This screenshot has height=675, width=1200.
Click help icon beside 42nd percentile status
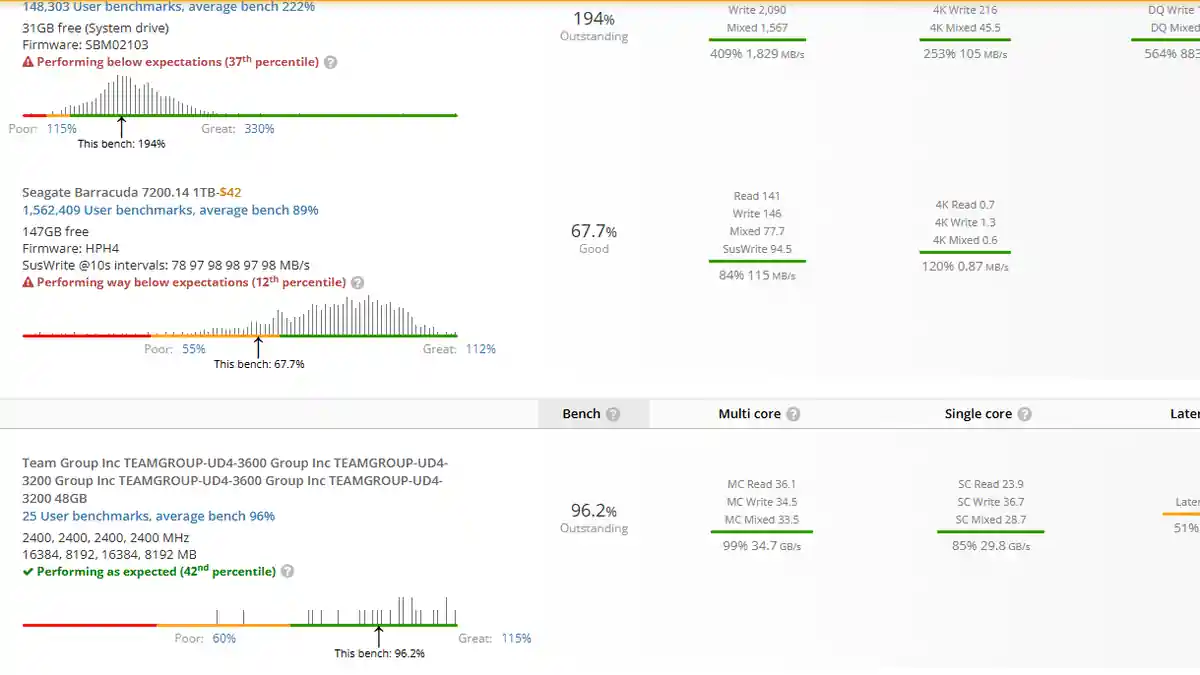click(x=288, y=572)
